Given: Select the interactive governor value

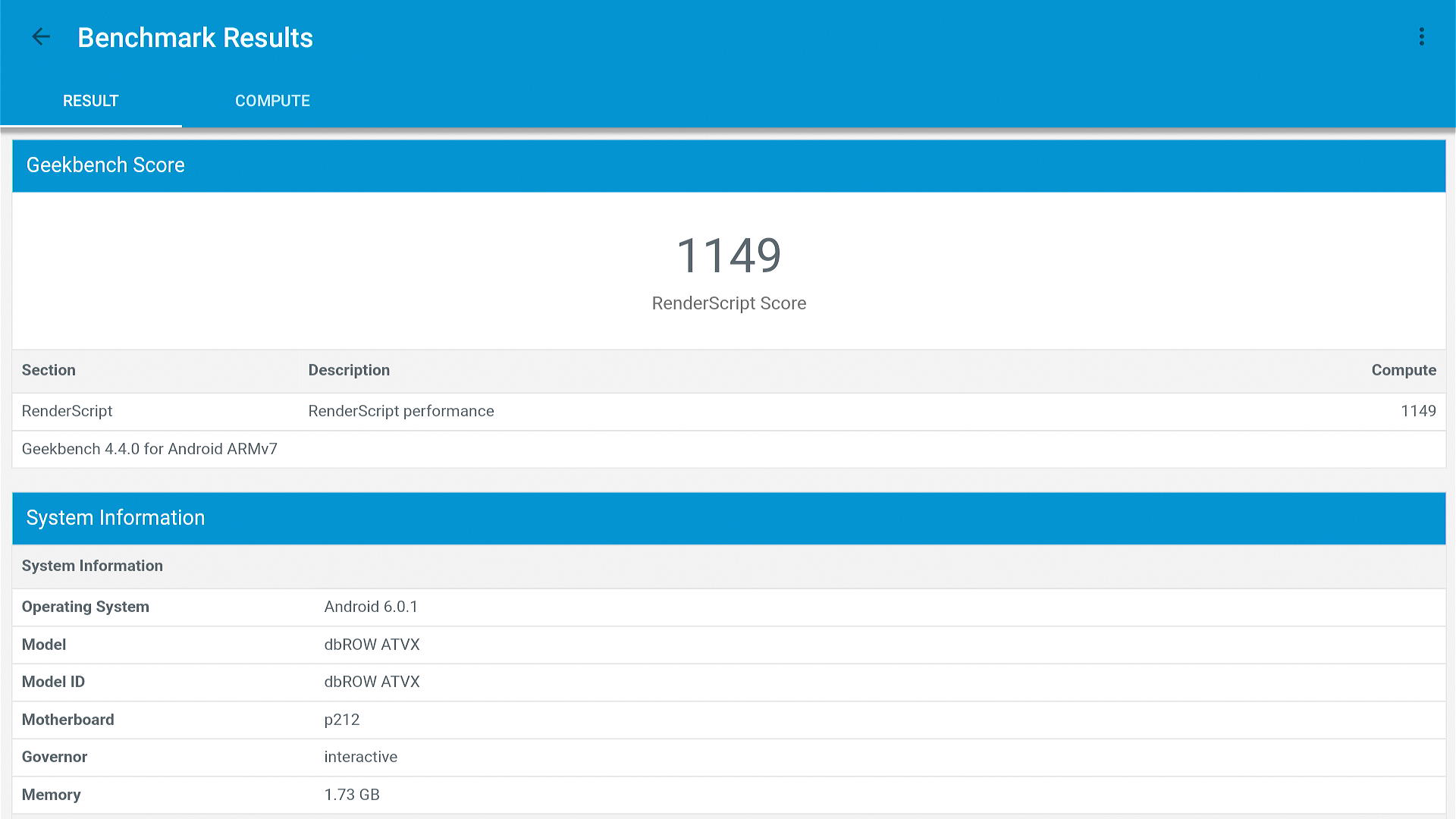Looking at the screenshot, I should (360, 757).
